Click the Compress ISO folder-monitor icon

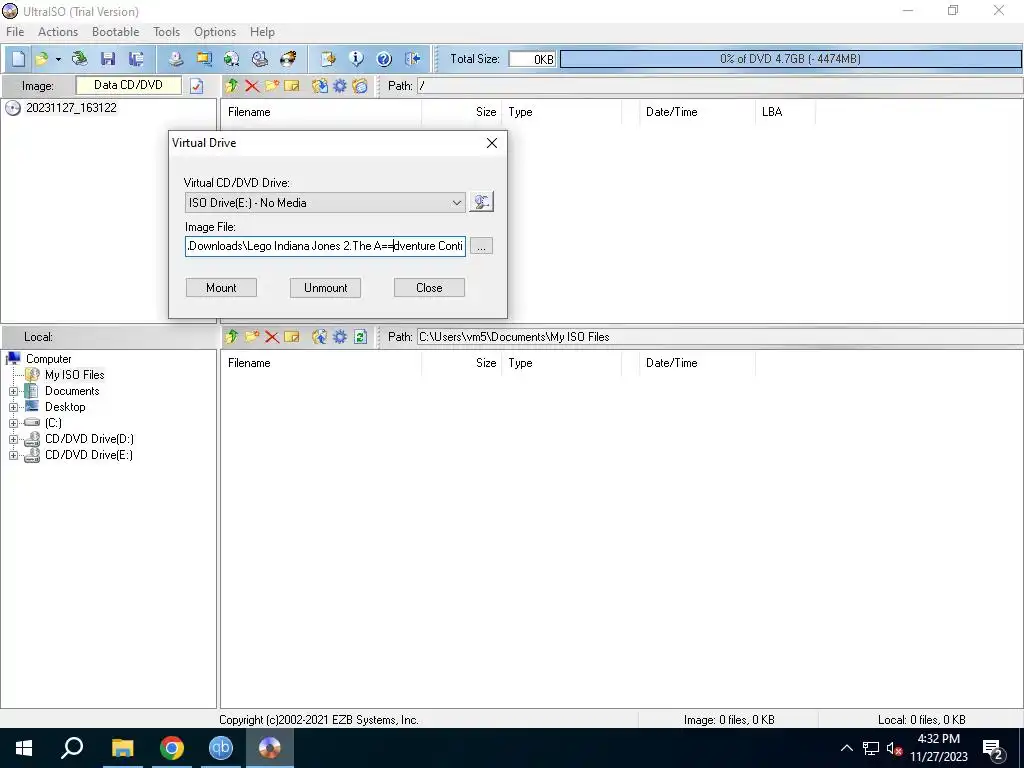point(204,59)
